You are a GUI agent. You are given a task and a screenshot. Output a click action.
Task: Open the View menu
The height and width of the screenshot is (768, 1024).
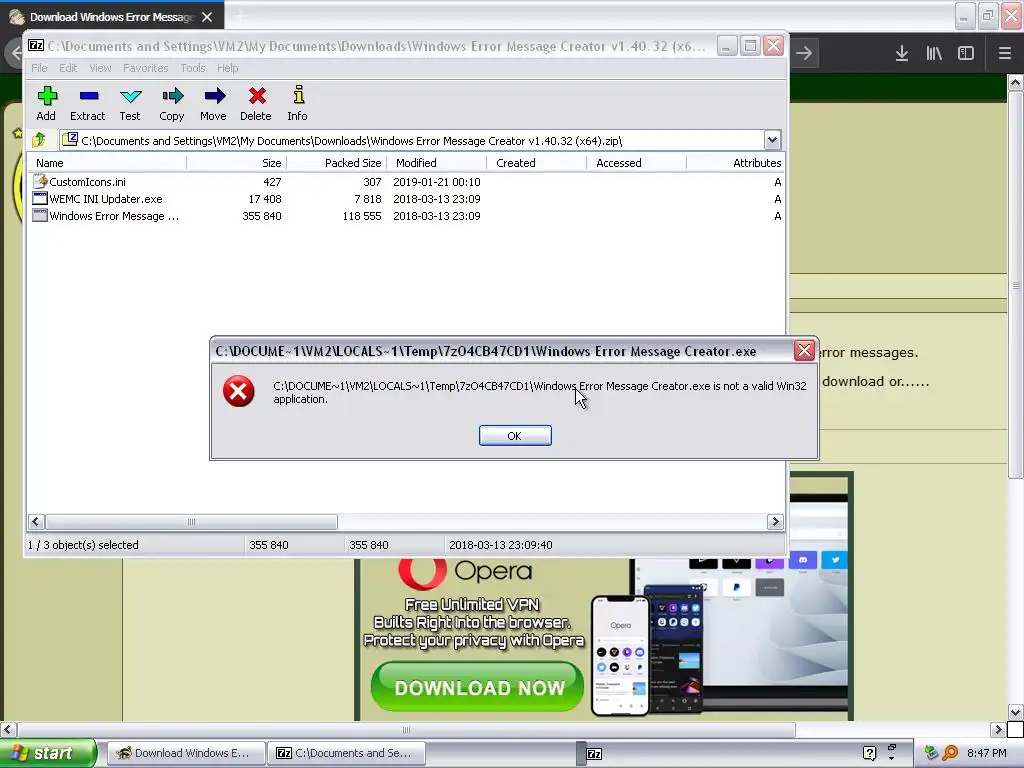[x=100, y=68]
